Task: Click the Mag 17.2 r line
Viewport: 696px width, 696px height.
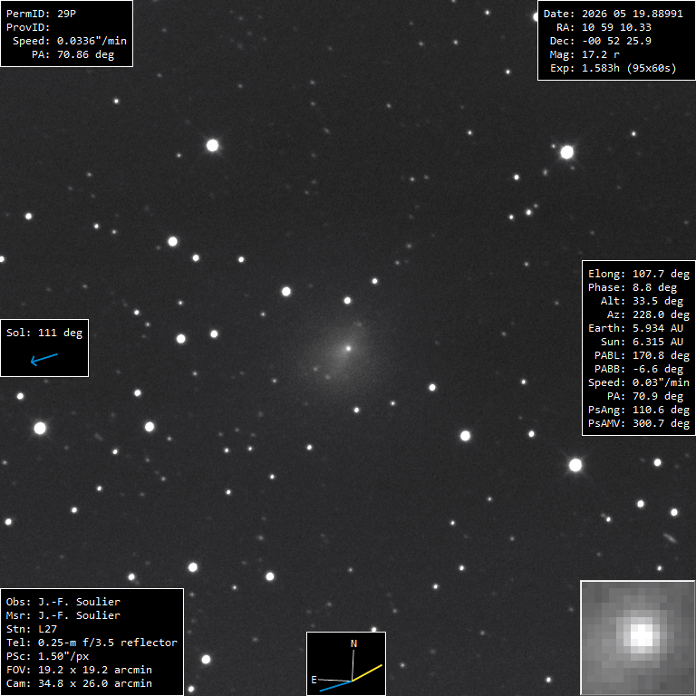Action: tap(585, 55)
